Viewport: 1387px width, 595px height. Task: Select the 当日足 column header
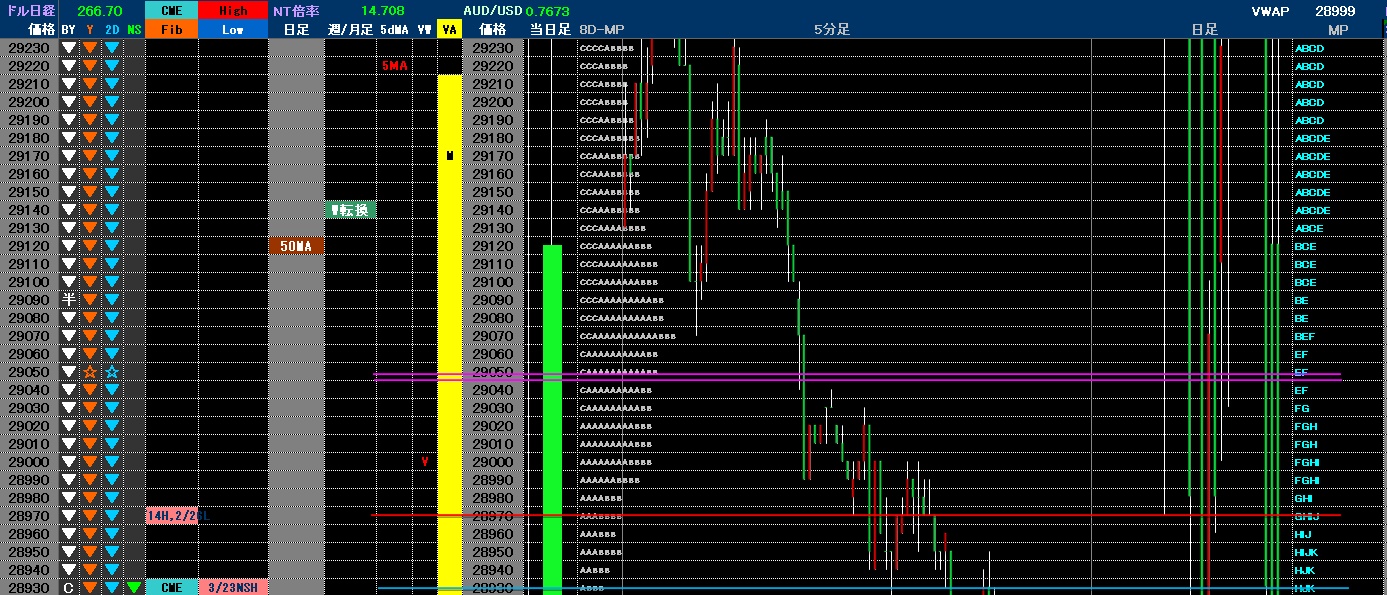[x=550, y=29]
